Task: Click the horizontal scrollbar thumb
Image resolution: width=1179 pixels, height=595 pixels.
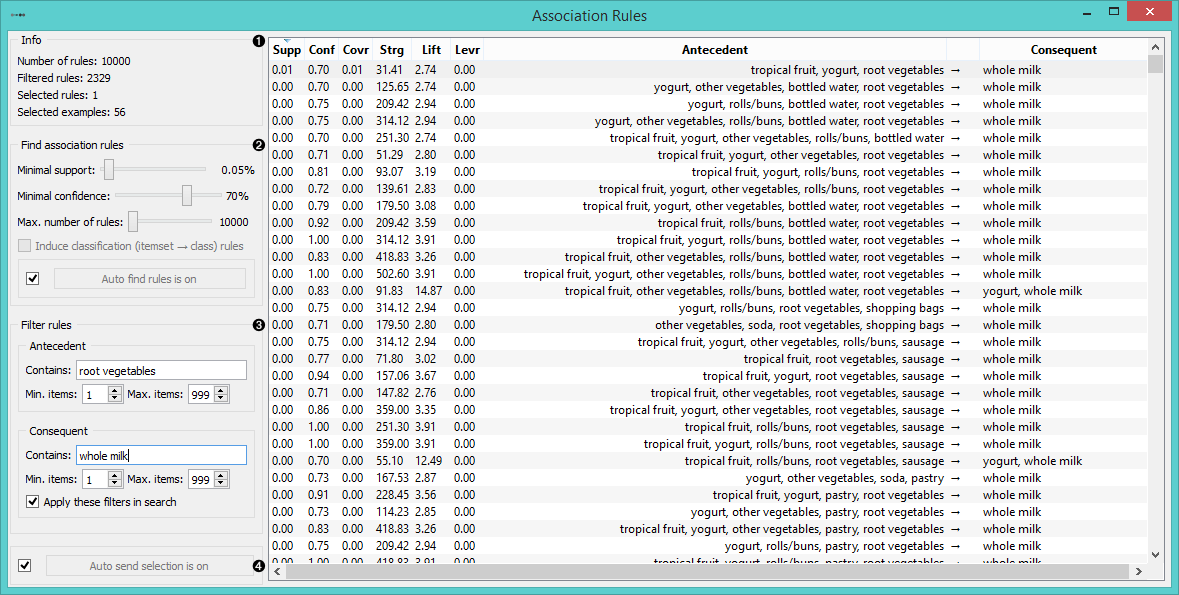Action: [707, 571]
